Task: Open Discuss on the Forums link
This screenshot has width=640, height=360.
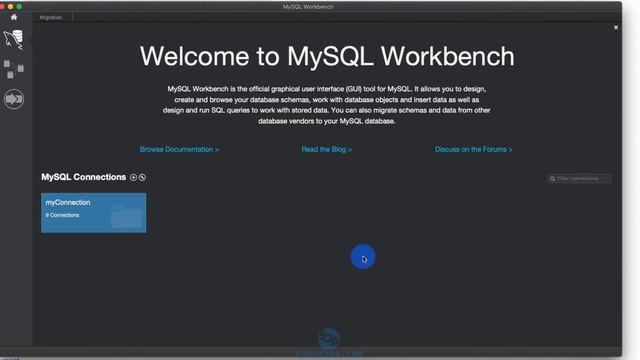Action: point(473,149)
